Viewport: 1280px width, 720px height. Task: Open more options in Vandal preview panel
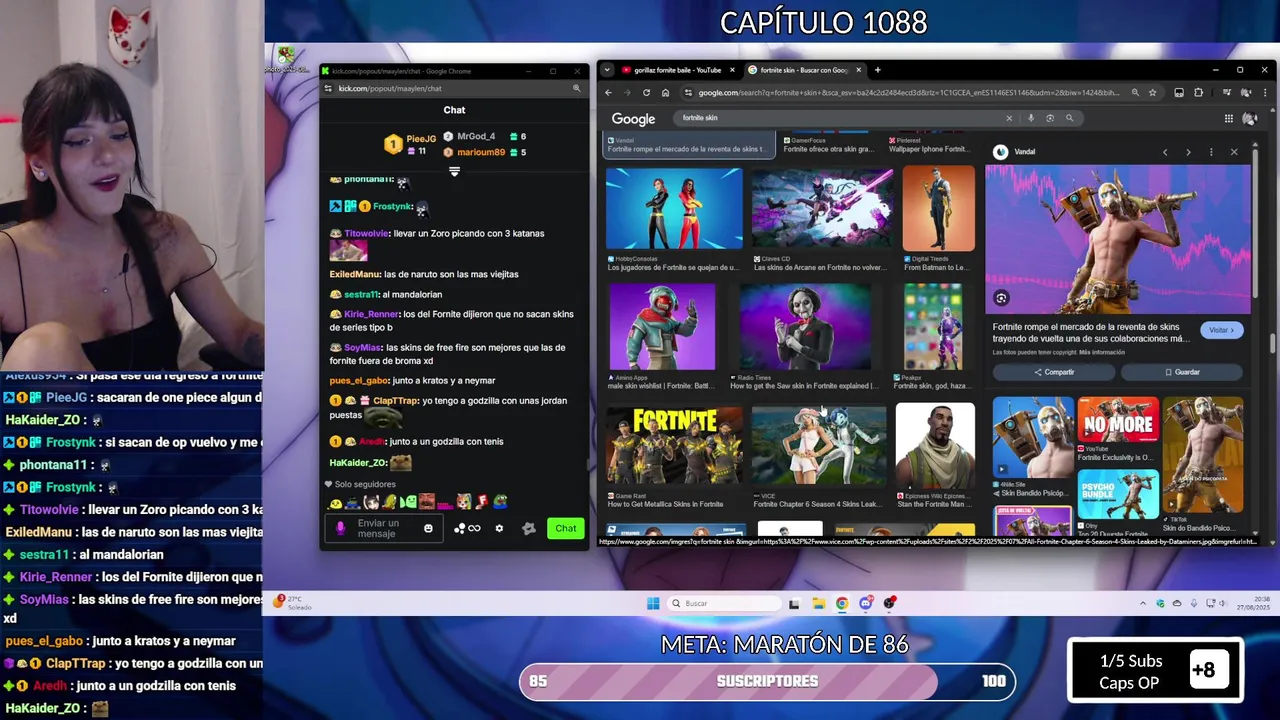[1211, 152]
